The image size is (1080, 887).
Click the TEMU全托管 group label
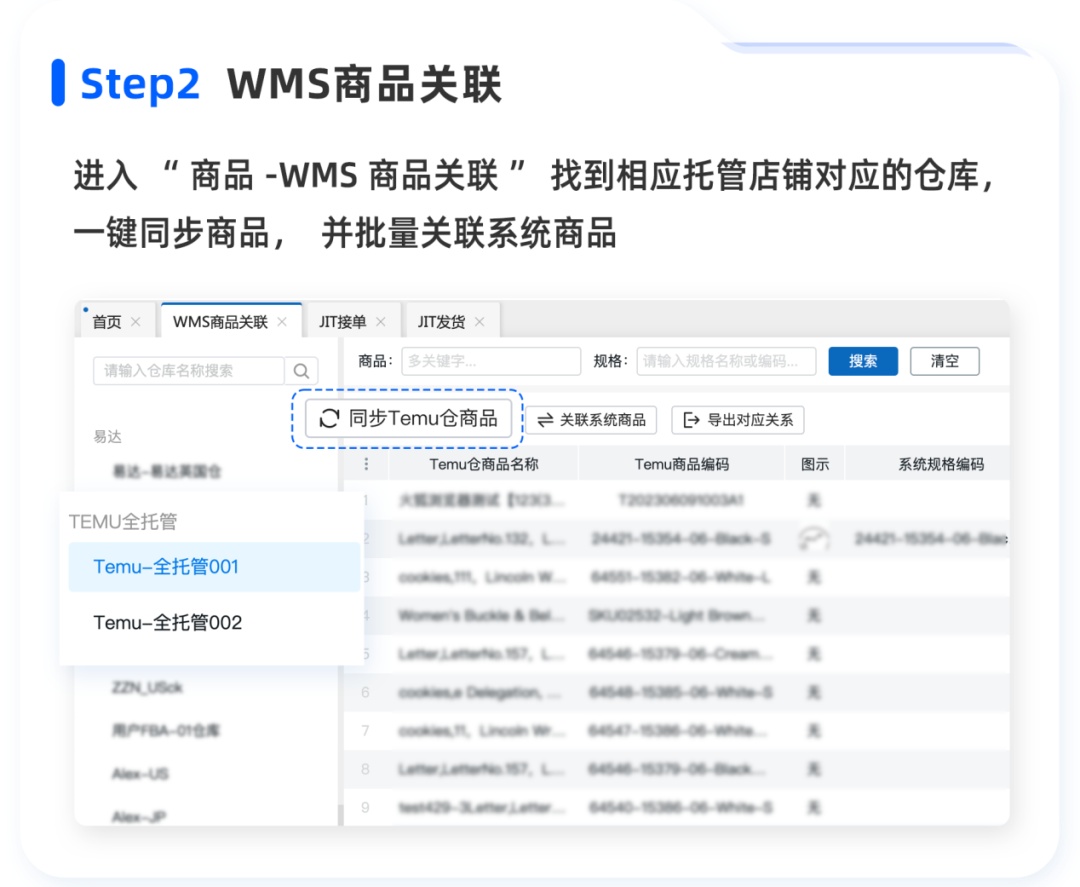pos(123,521)
